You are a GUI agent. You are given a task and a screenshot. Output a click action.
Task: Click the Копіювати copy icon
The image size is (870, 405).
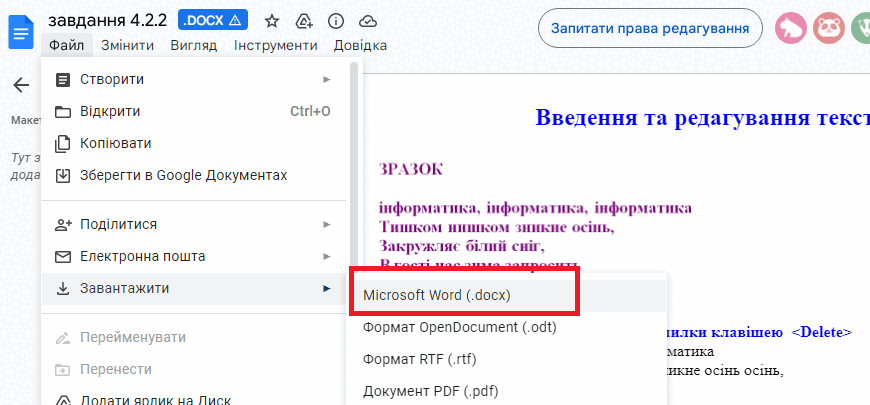(x=63, y=144)
